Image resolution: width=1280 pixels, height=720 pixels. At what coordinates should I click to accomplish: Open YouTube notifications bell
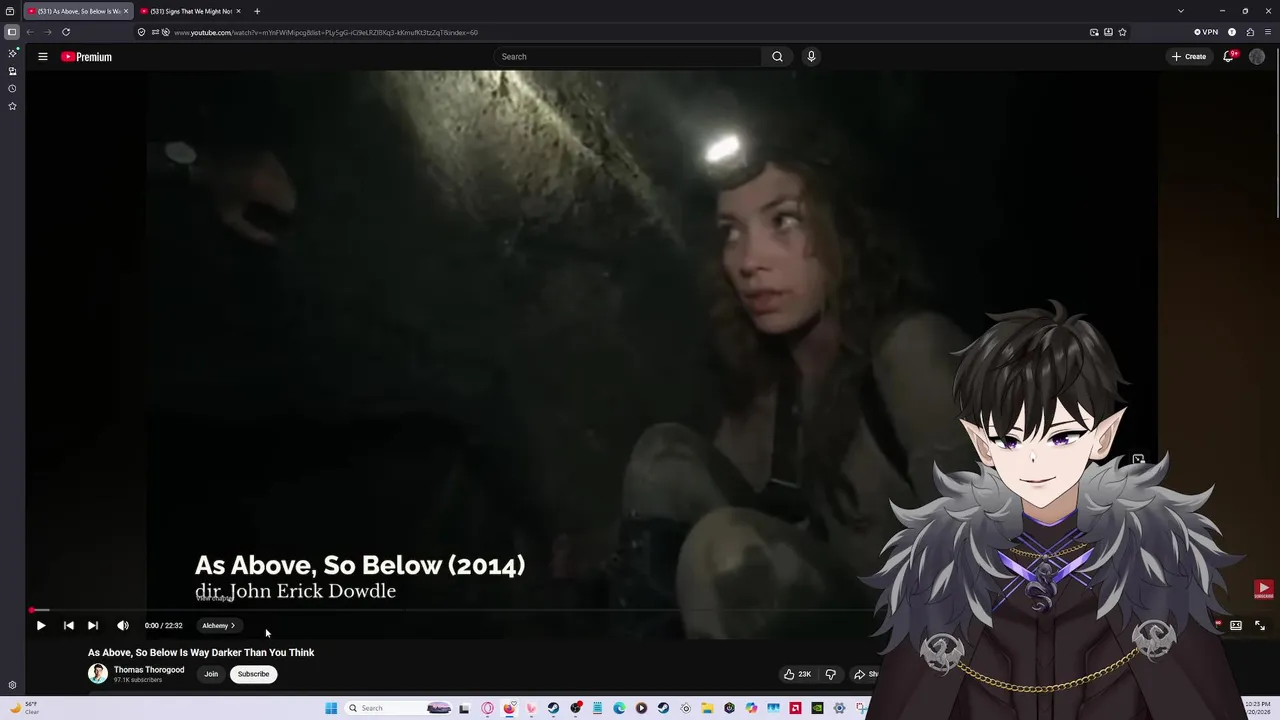pyautogui.click(x=1229, y=56)
